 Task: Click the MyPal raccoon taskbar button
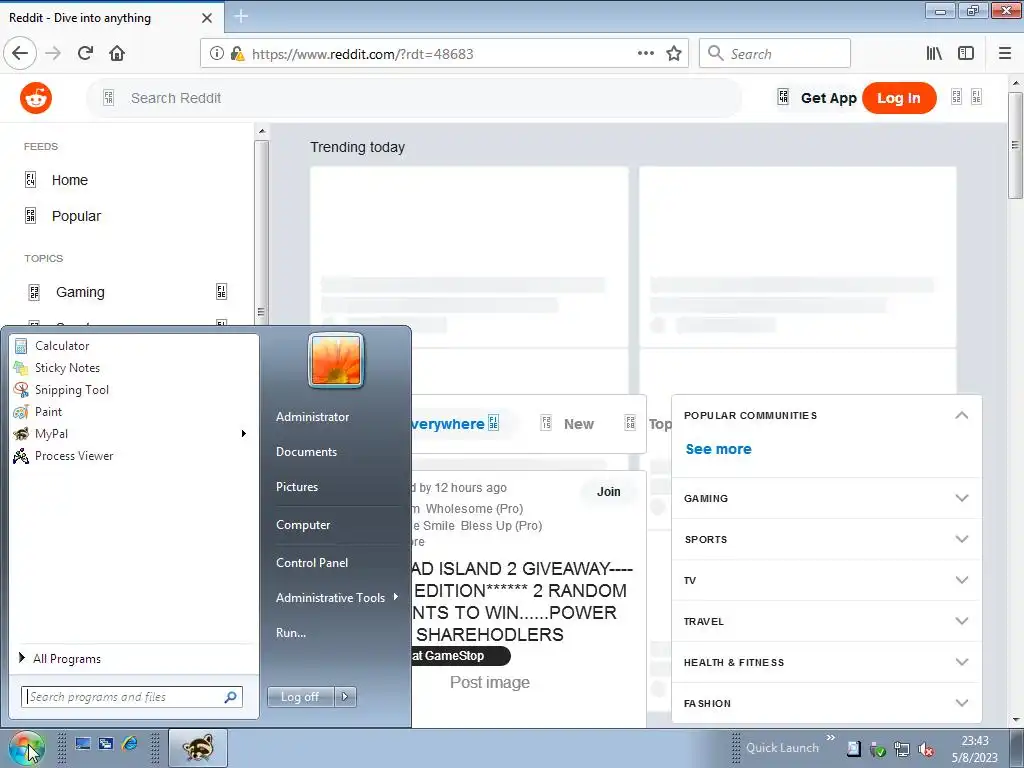198,748
